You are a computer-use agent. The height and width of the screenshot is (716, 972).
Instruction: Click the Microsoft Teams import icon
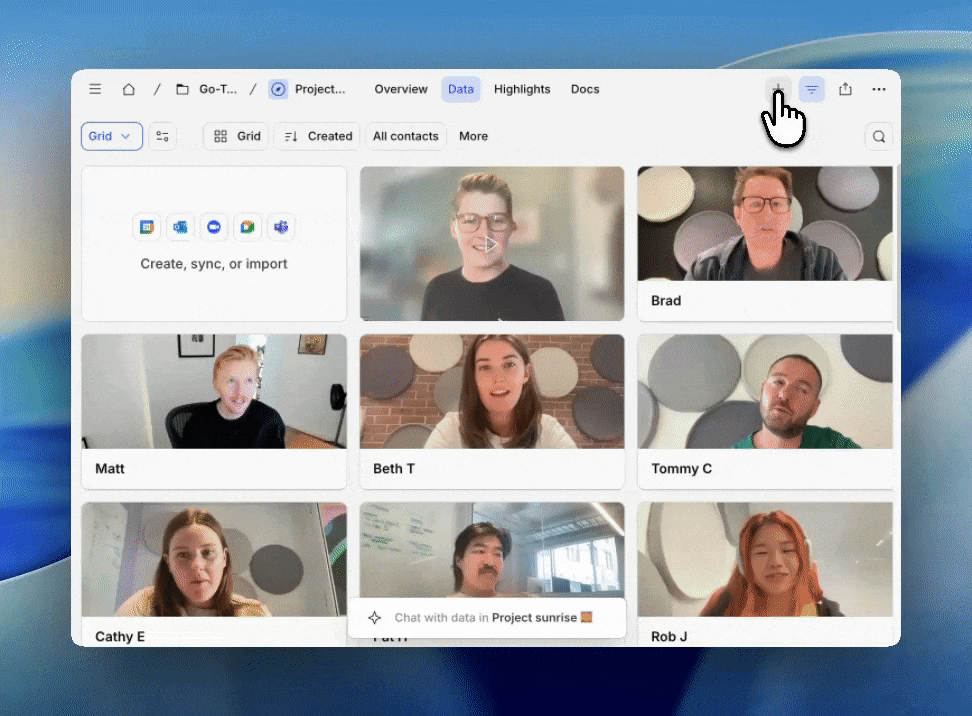(281, 227)
